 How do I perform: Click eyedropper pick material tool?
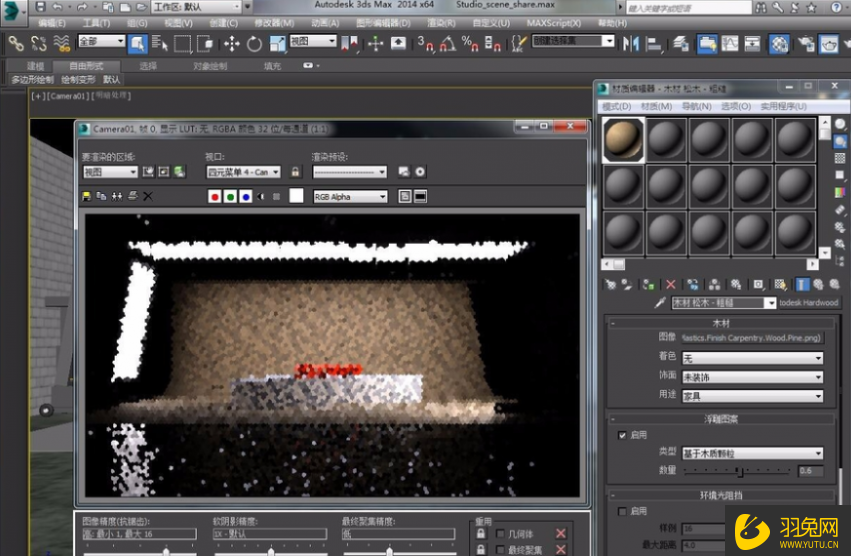click(659, 302)
